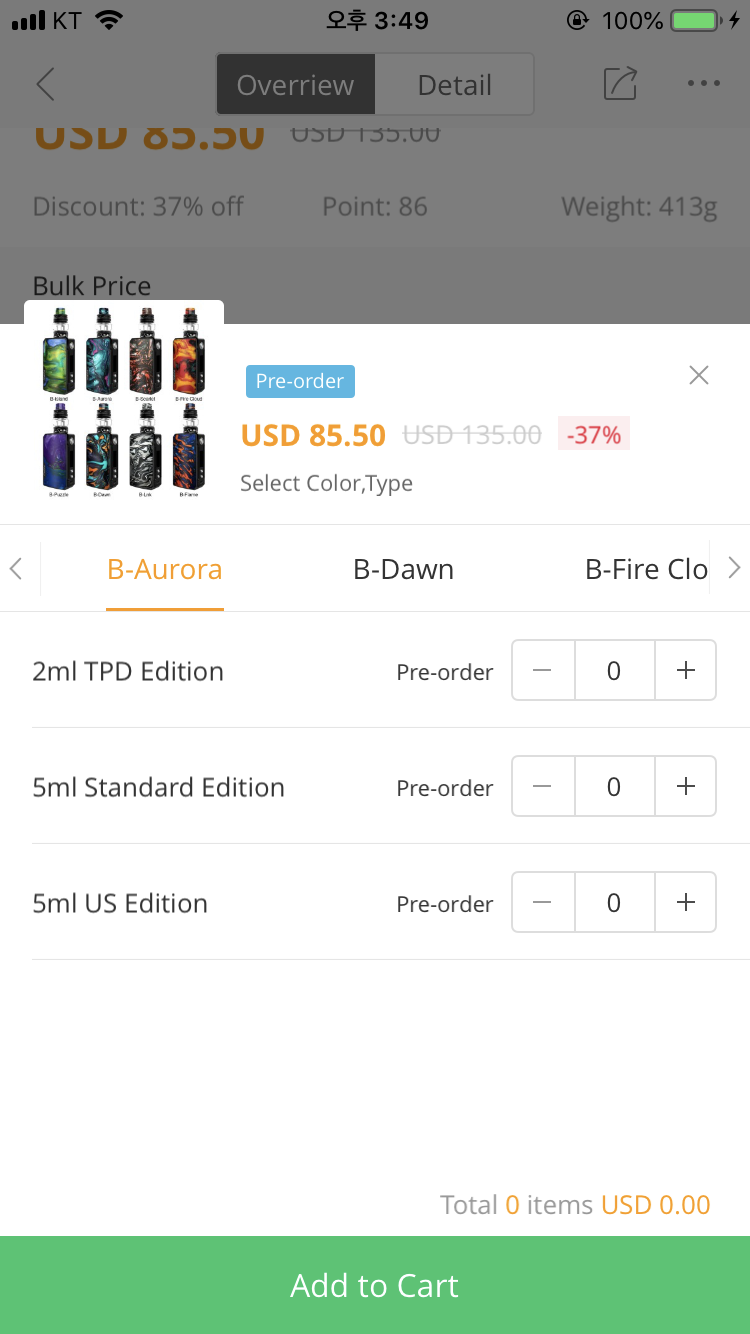This screenshot has width=750, height=1334.
Task: Edit 5ml US Edition quantity field
Action: (614, 903)
